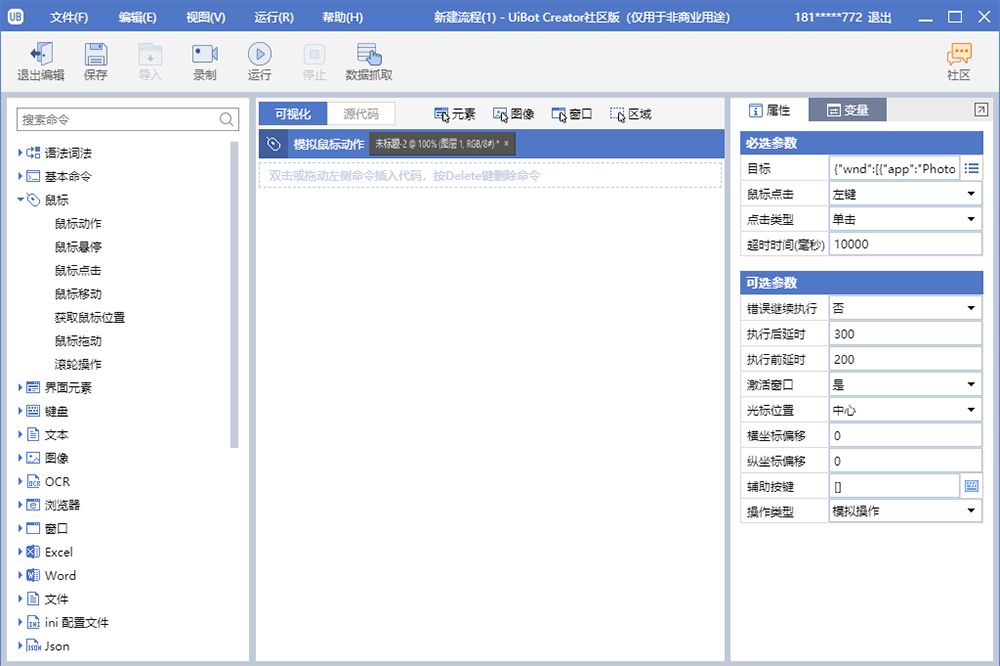Select 鼠标悬停 command
Image resolution: width=1000 pixels, height=666 pixels.
click(78, 247)
